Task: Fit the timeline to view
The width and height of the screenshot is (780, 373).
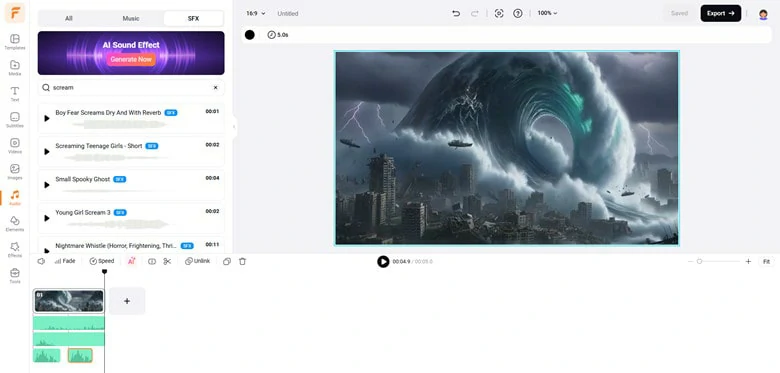Action: [x=767, y=262]
